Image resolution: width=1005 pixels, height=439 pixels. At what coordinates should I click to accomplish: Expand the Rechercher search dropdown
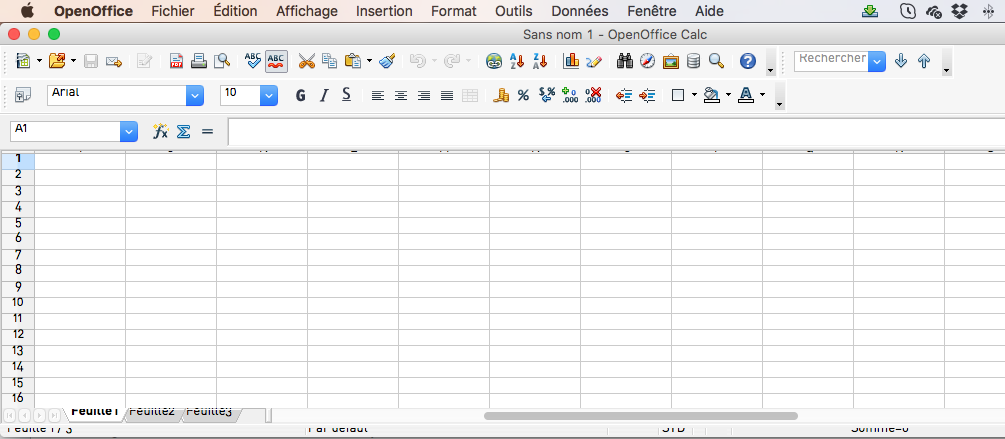coord(877,62)
